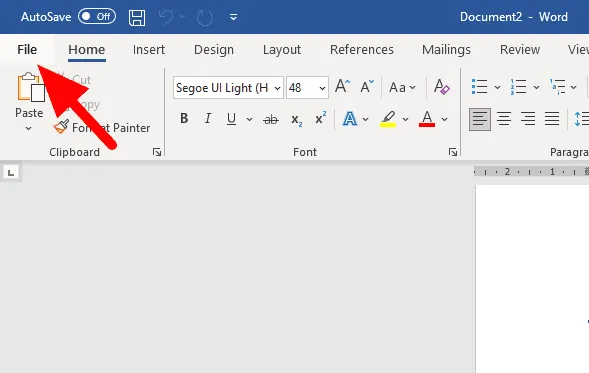Increase font size with larger A
This screenshot has height=373, width=589.
point(343,87)
